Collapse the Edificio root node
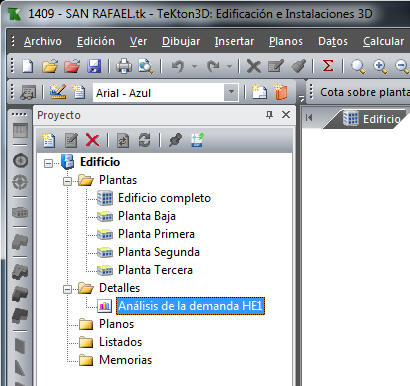410x386 pixels. [x=48, y=163]
